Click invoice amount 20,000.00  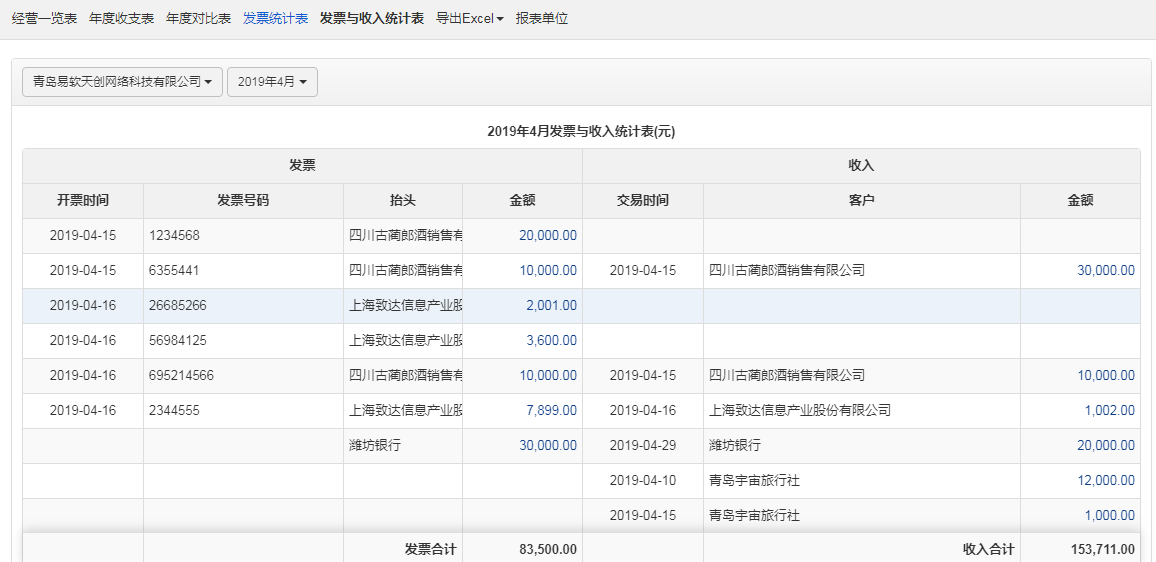pos(548,236)
